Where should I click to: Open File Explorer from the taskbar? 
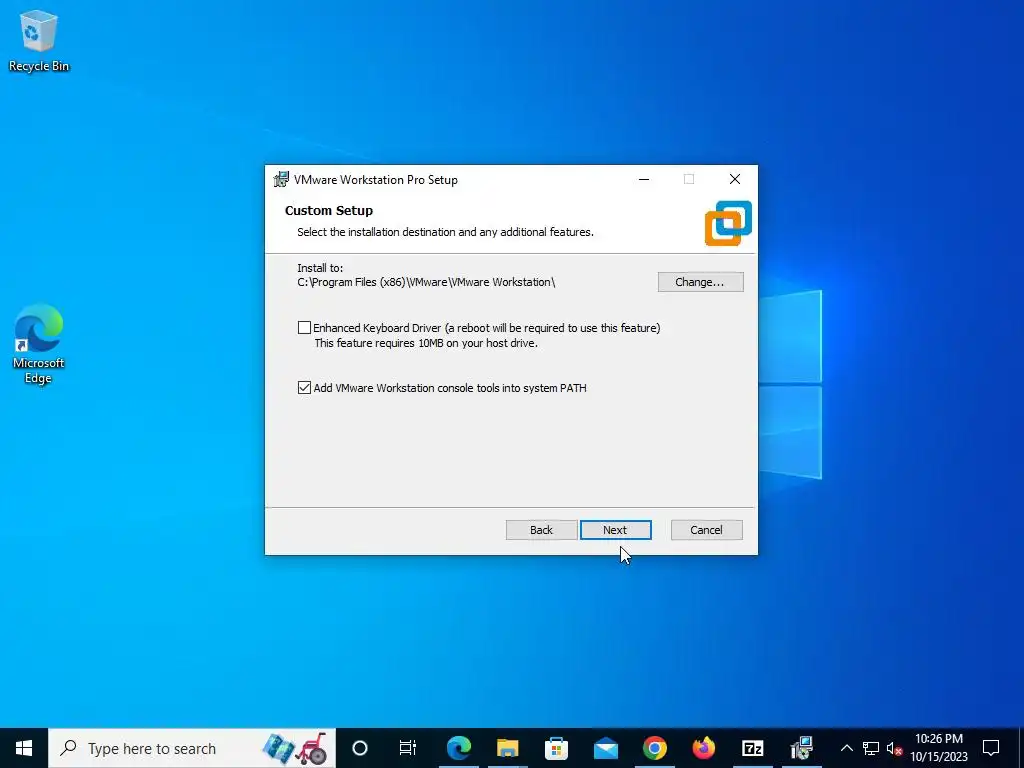[x=507, y=748]
